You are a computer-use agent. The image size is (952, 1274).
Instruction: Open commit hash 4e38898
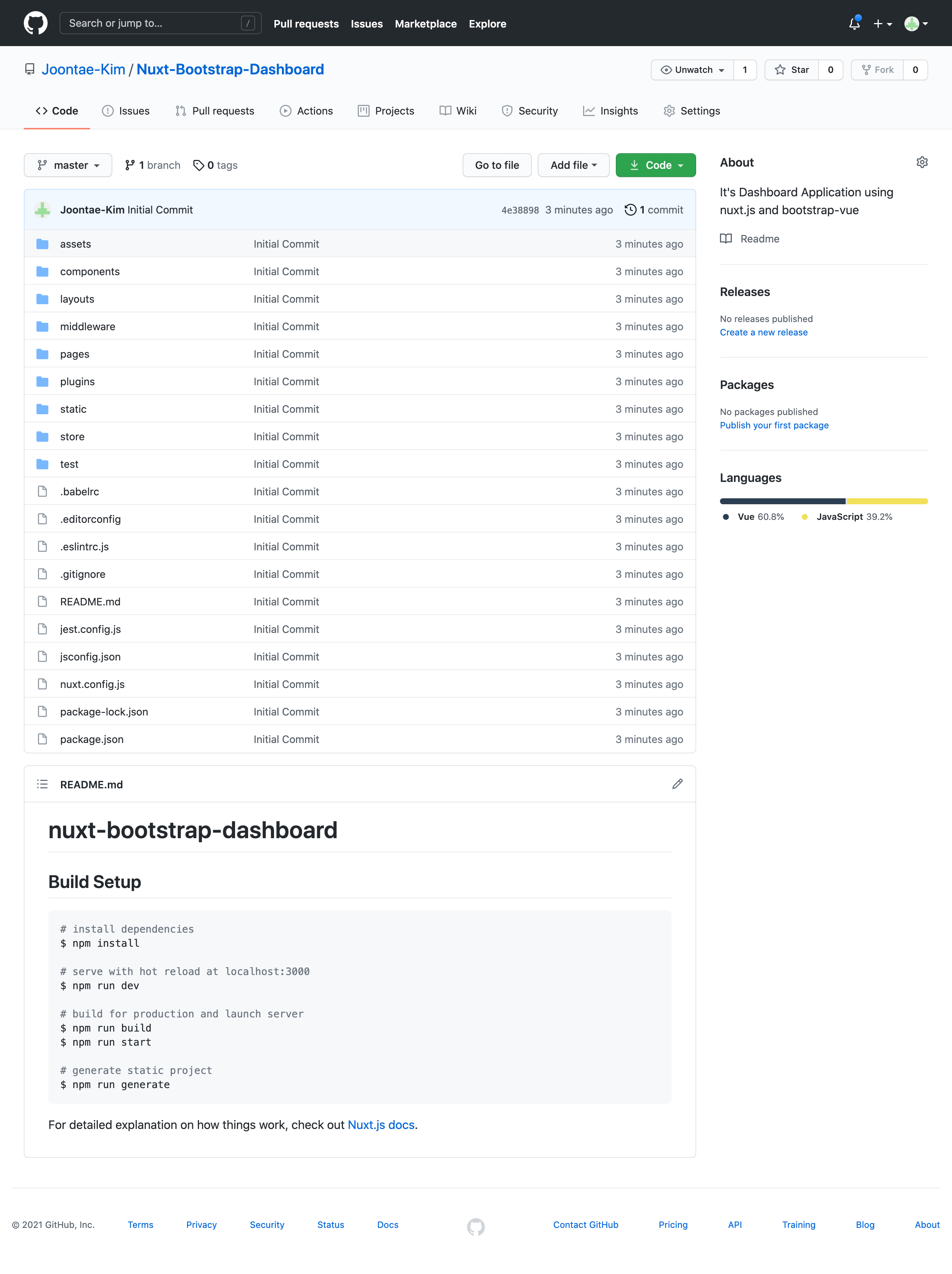(520, 210)
